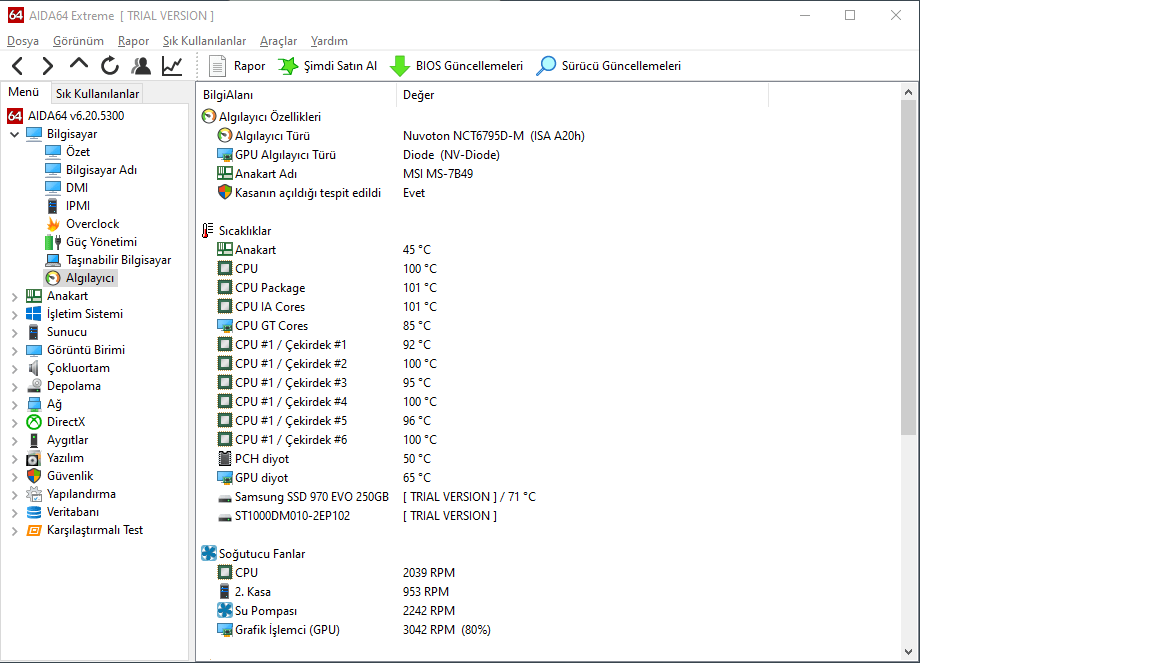Select the GPU Algılayıcı Türü row

coord(358,155)
